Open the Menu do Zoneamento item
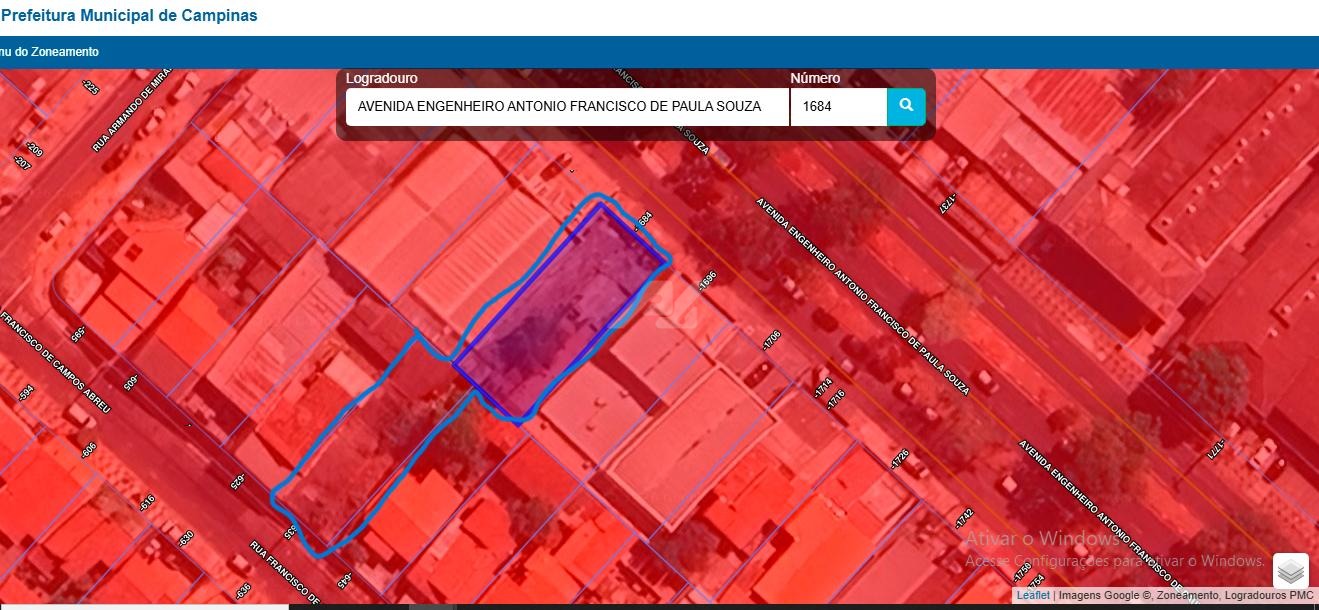1319x610 pixels. coord(50,52)
